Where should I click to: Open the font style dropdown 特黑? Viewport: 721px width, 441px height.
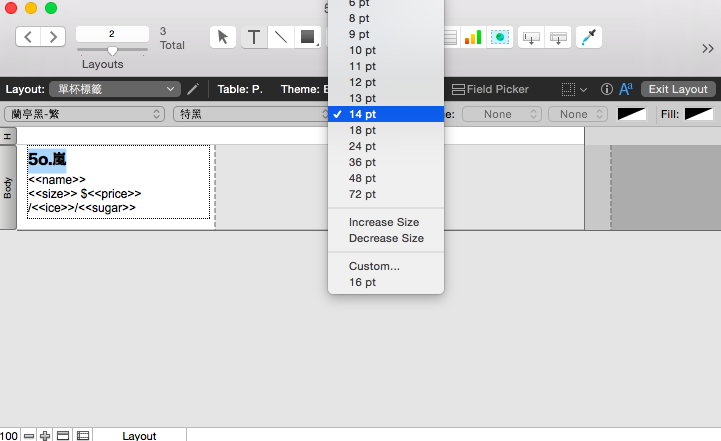tap(251, 114)
